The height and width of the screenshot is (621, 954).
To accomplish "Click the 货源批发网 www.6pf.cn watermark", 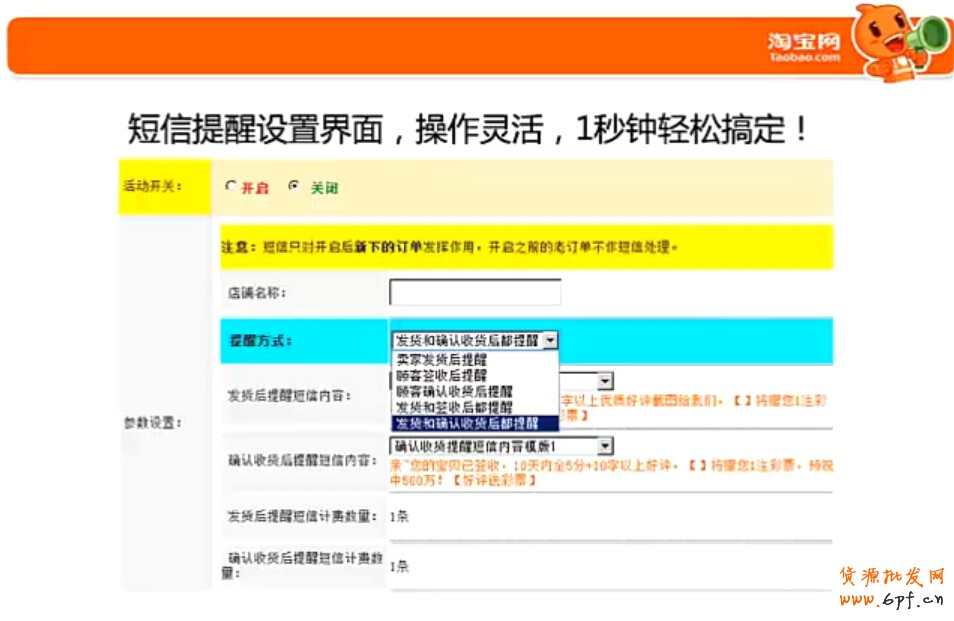I will (x=890, y=588).
